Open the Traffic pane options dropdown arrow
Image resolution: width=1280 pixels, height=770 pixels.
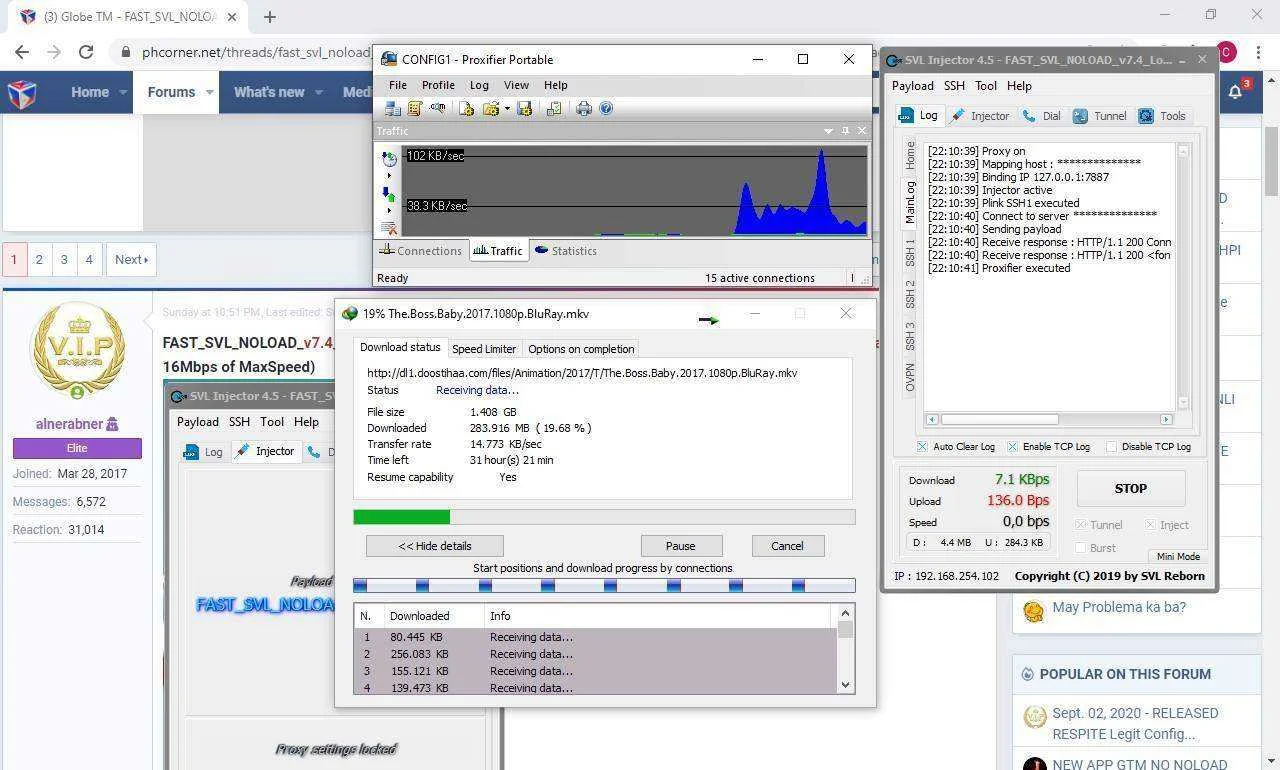click(828, 131)
